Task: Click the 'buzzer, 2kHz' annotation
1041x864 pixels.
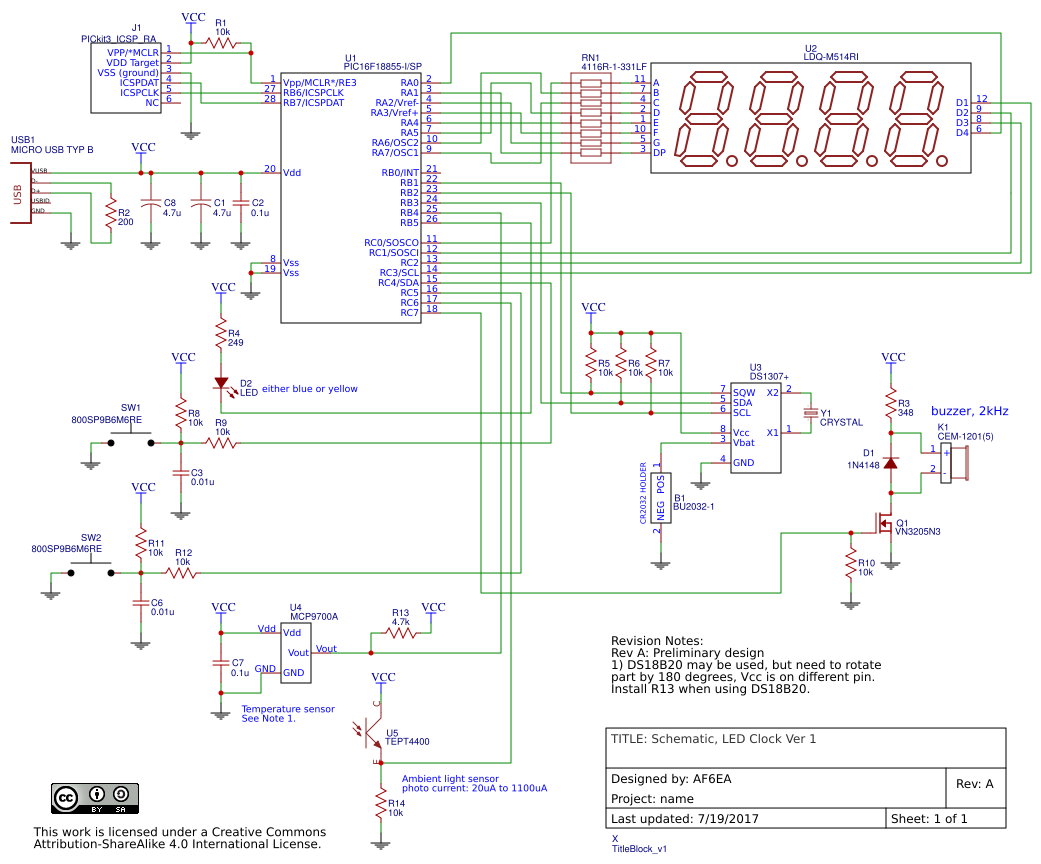Action: (x=969, y=411)
